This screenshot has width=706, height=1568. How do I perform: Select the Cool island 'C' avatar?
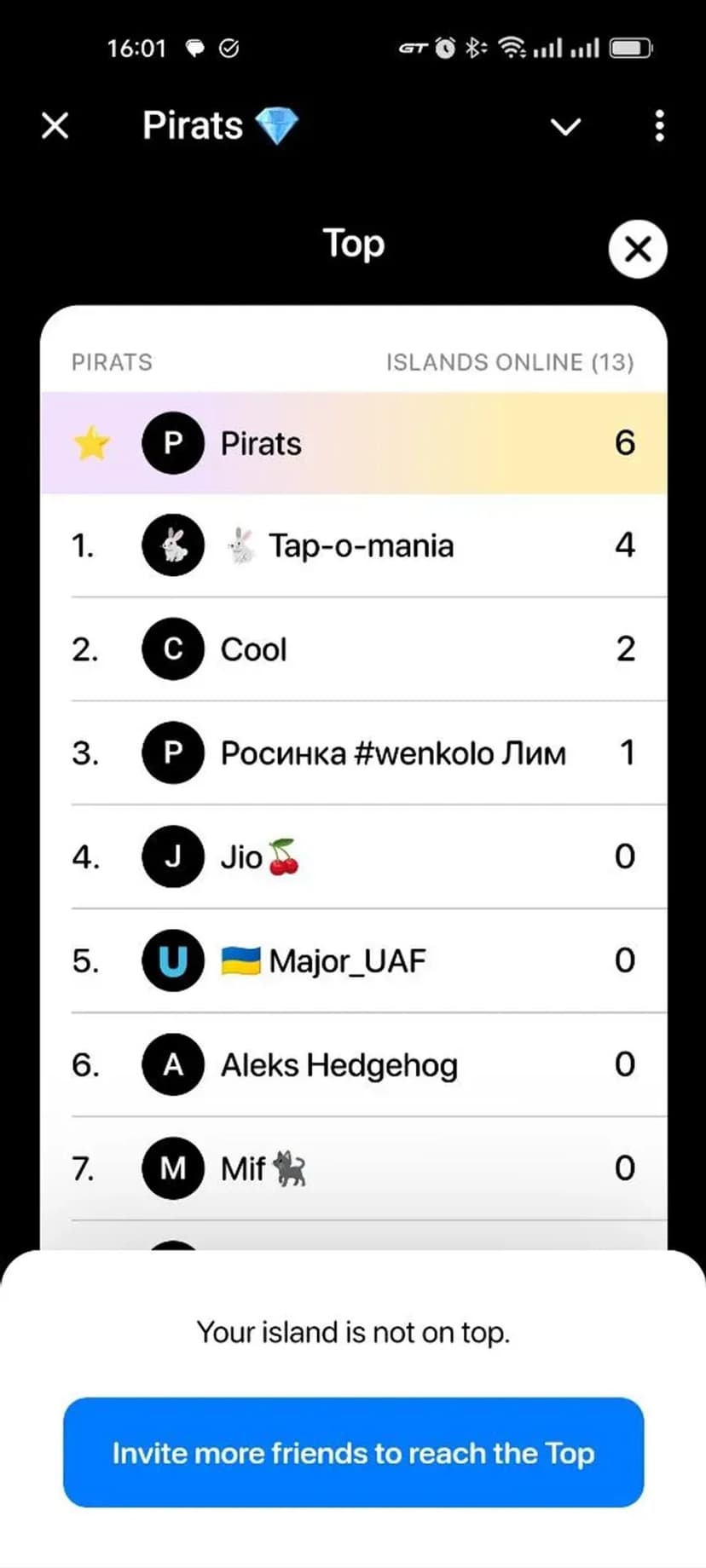pyautogui.click(x=173, y=649)
